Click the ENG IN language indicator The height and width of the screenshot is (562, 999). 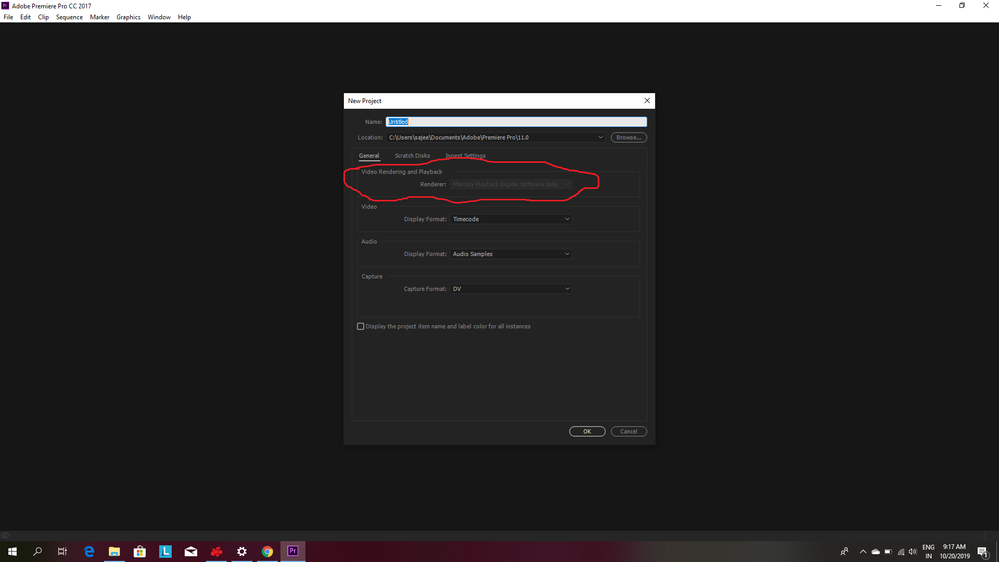(928, 551)
